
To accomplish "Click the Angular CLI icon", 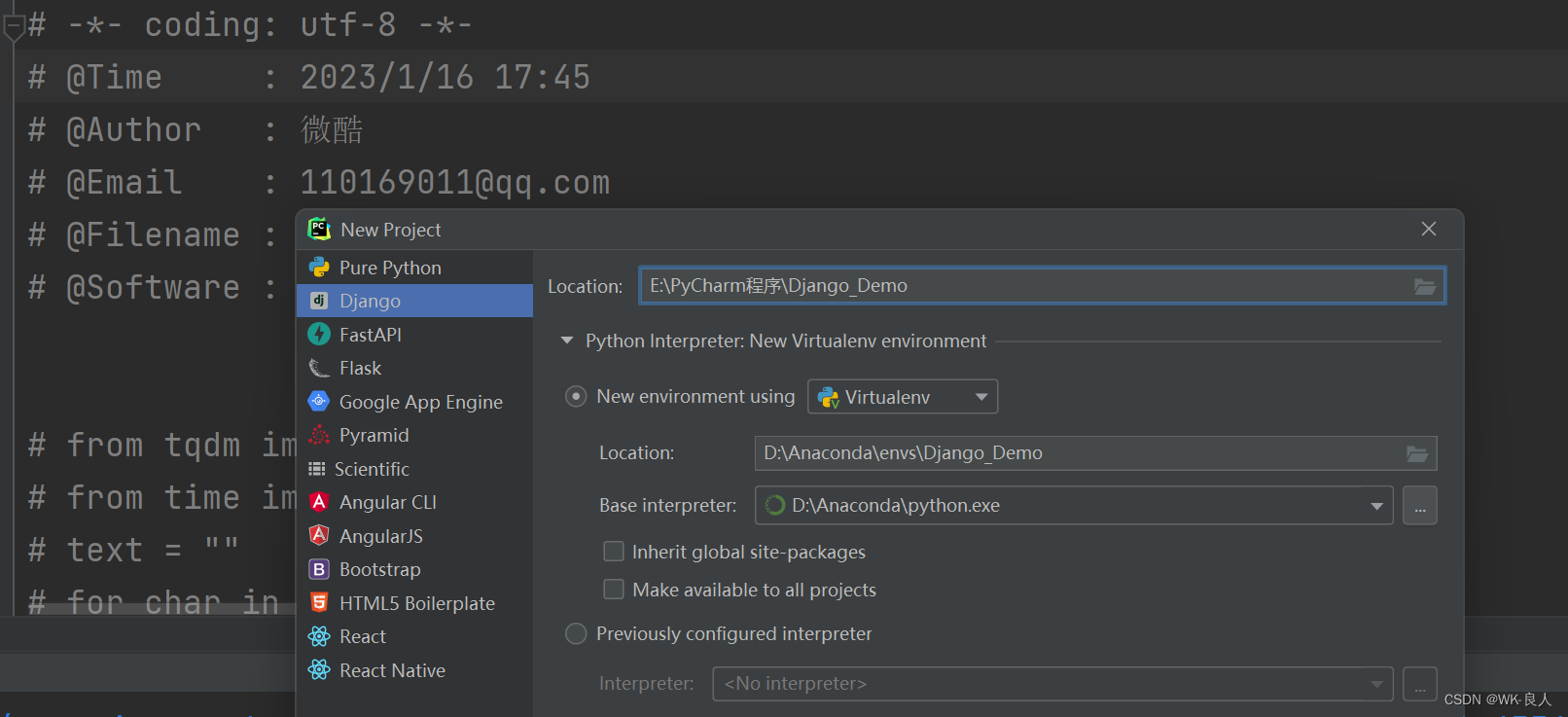I will (x=319, y=502).
